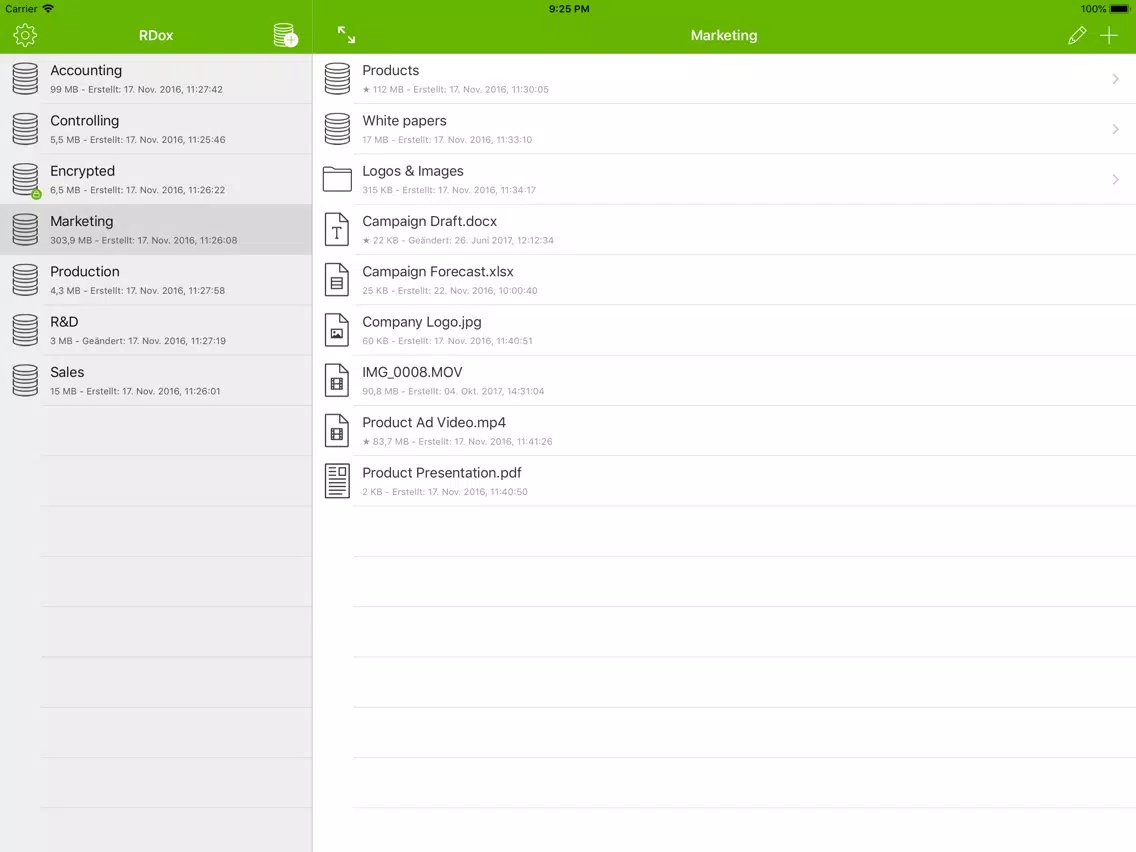Open Product Ad Video.mp4

coord(724,430)
